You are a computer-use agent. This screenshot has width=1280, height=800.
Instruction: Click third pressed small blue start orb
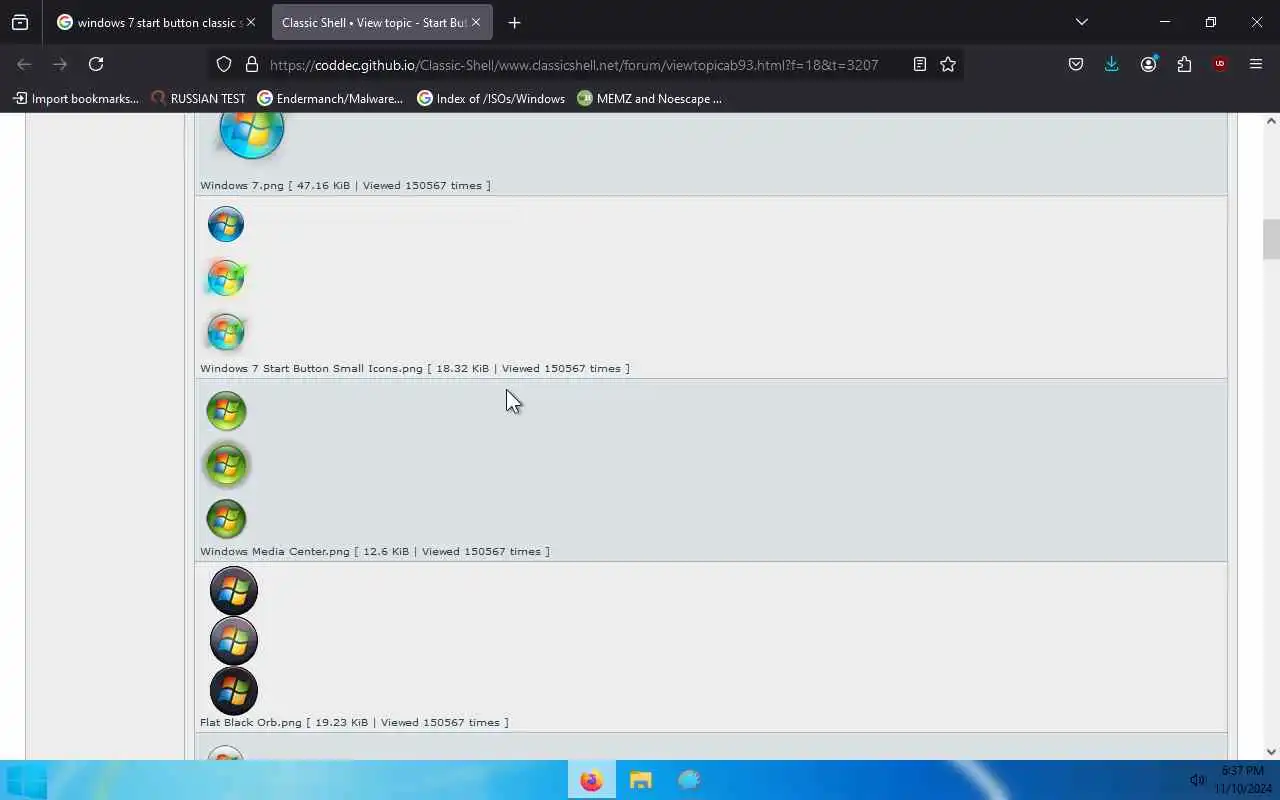click(226, 332)
